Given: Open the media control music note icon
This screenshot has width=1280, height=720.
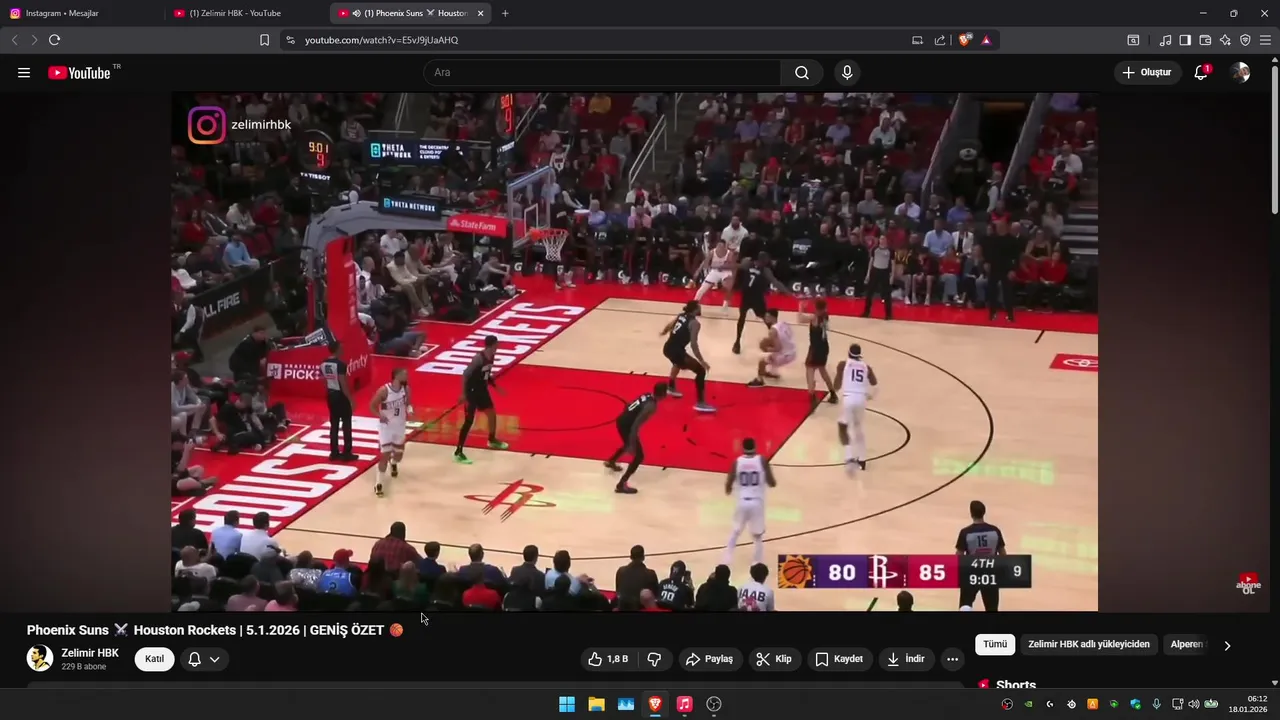Looking at the screenshot, I should click(1165, 40).
